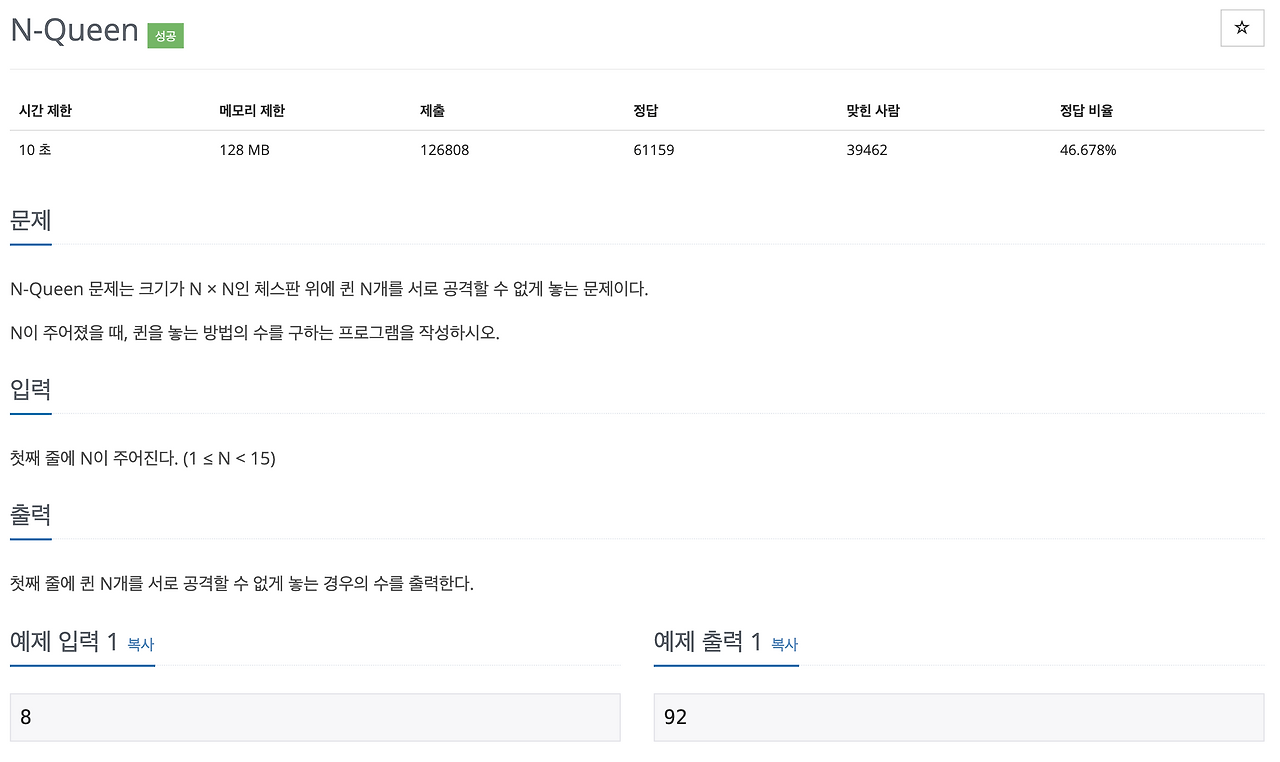Click the 정답 비율 percentage 46.678%

point(1088,149)
